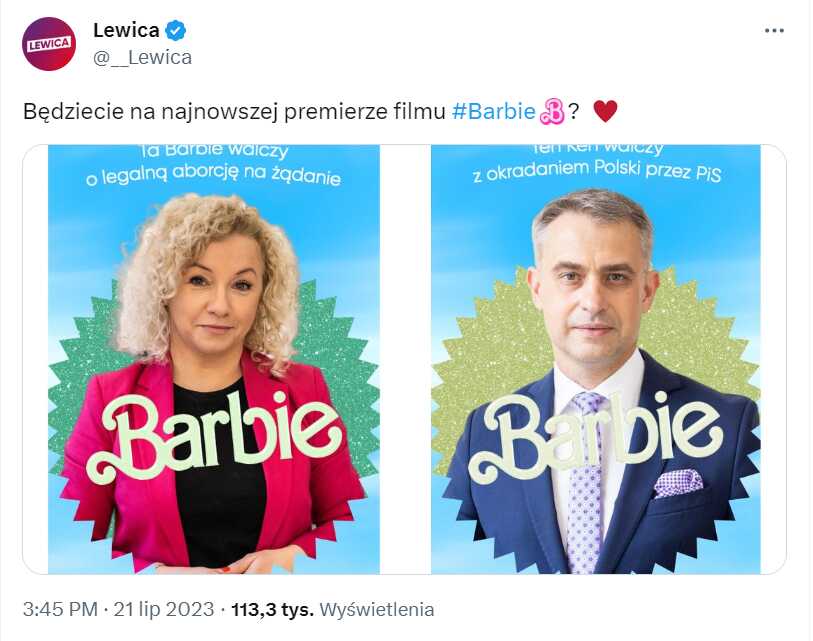Screen dimensions: 813x641
Task: Open the right poster with man in suit
Action: coord(596,359)
